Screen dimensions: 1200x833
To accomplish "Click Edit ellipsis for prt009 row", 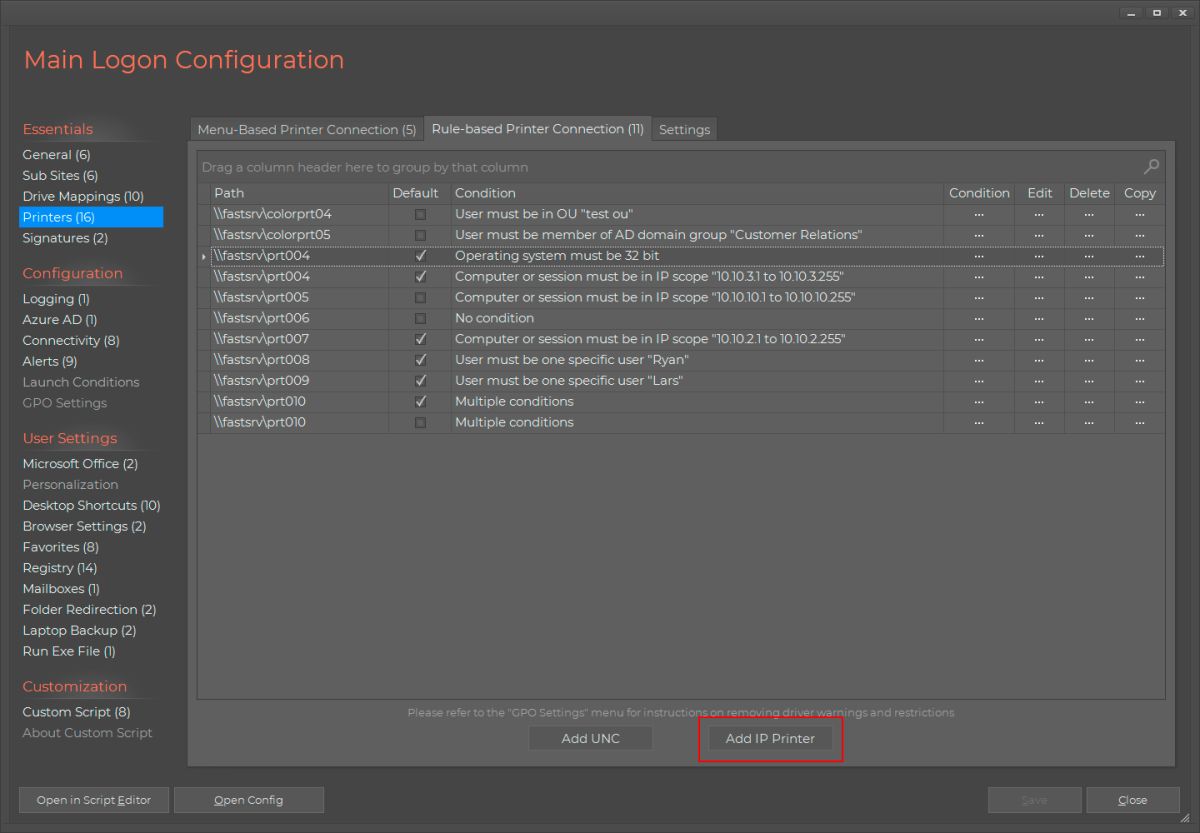I will [1039, 381].
